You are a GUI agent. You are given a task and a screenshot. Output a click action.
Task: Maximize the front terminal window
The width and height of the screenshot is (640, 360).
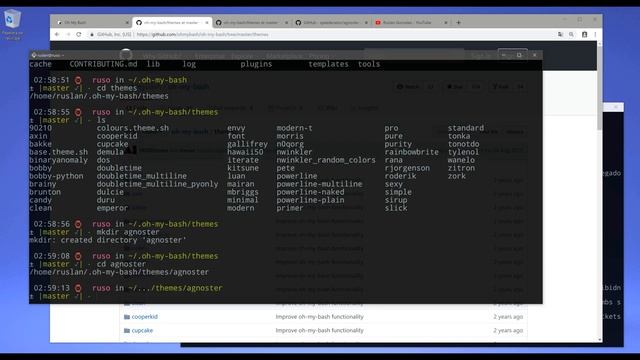(x=519, y=55)
